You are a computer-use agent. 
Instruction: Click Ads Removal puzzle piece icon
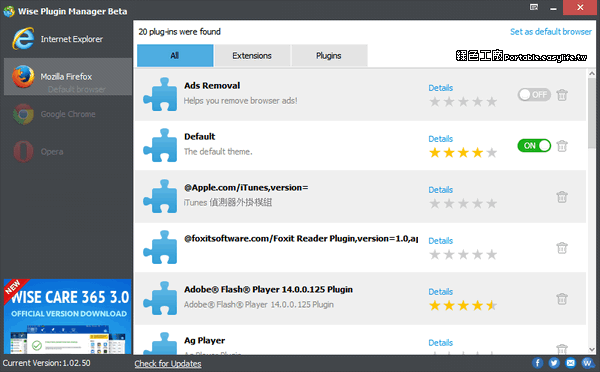(x=160, y=95)
